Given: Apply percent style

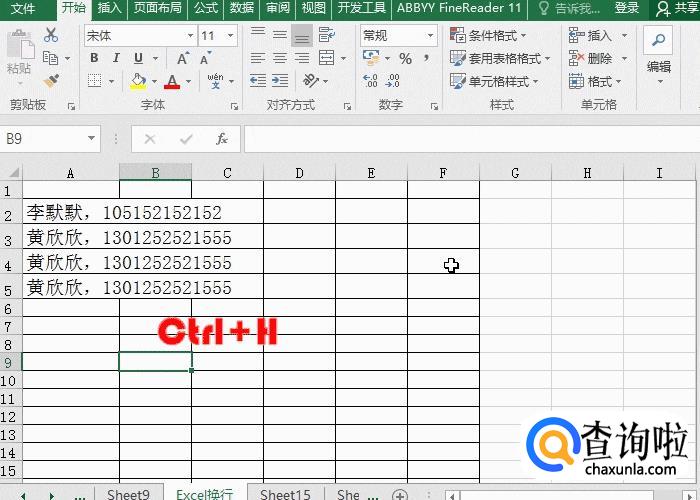Looking at the screenshot, I should pos(405,58).
